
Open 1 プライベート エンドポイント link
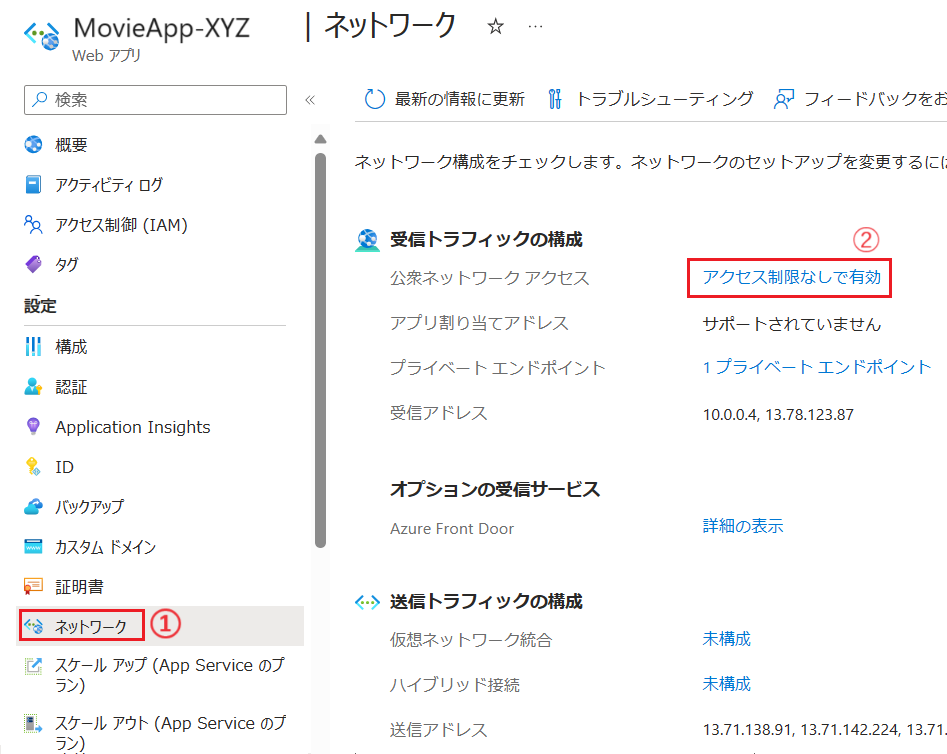[x=817, y=367]
